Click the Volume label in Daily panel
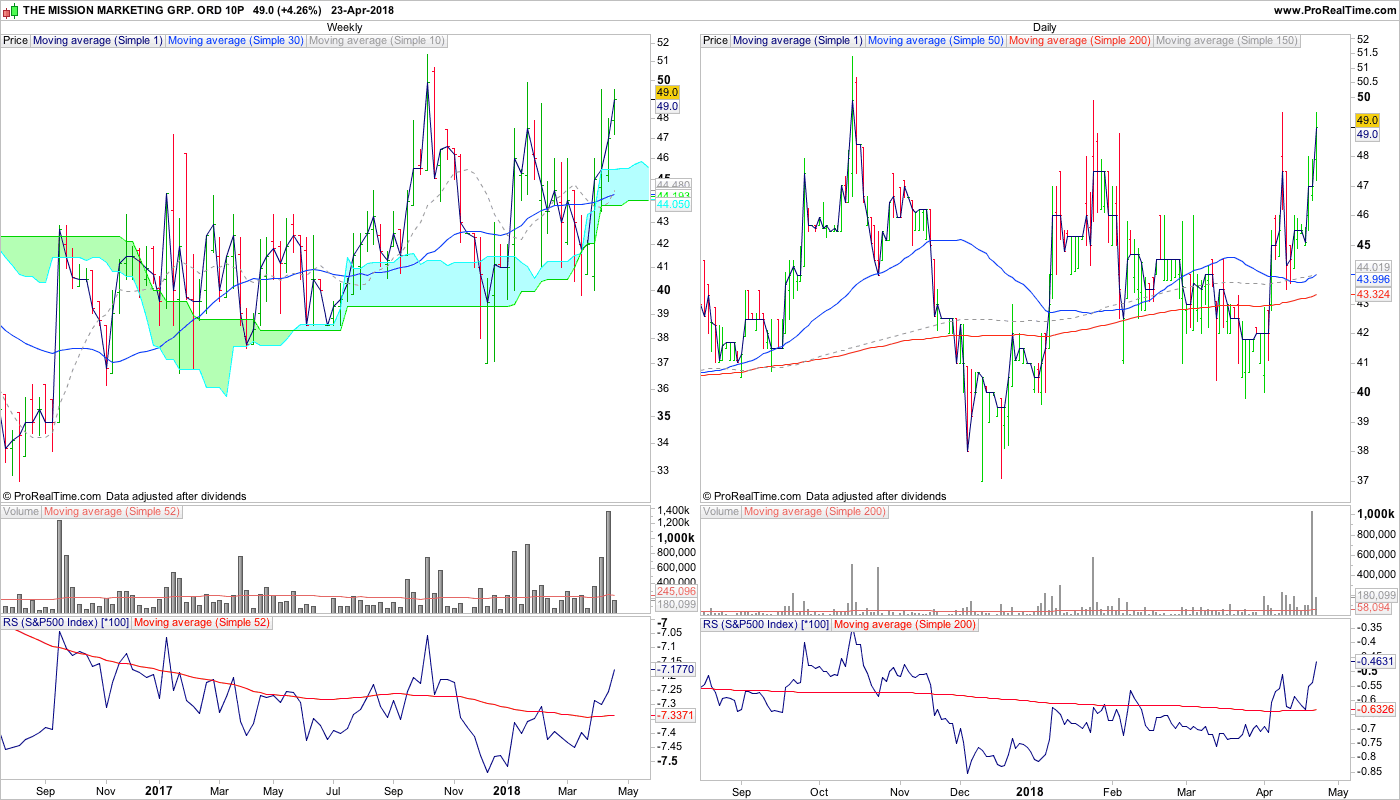The height and width of the screenshot is (800, 1400). pyautogui.click(x=721, y=512)
